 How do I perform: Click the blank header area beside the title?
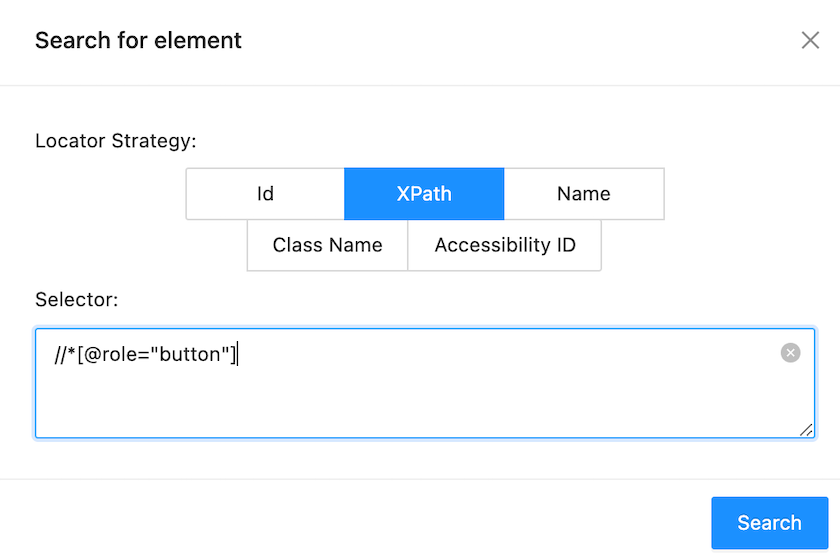(x=500, y=41)
